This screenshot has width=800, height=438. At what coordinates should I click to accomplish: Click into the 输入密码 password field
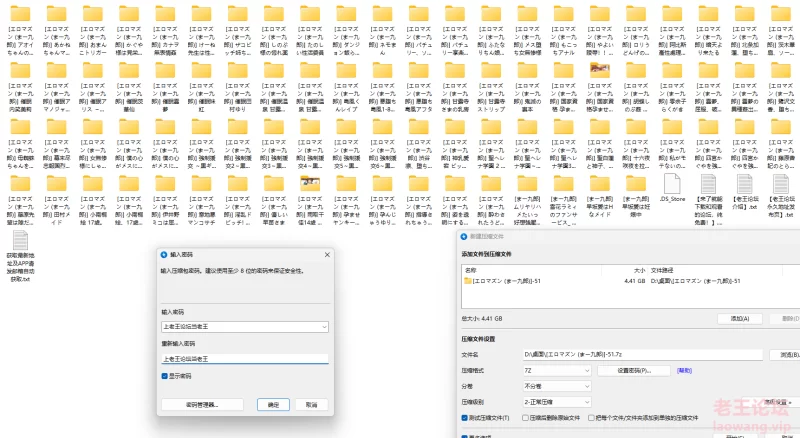244,327
